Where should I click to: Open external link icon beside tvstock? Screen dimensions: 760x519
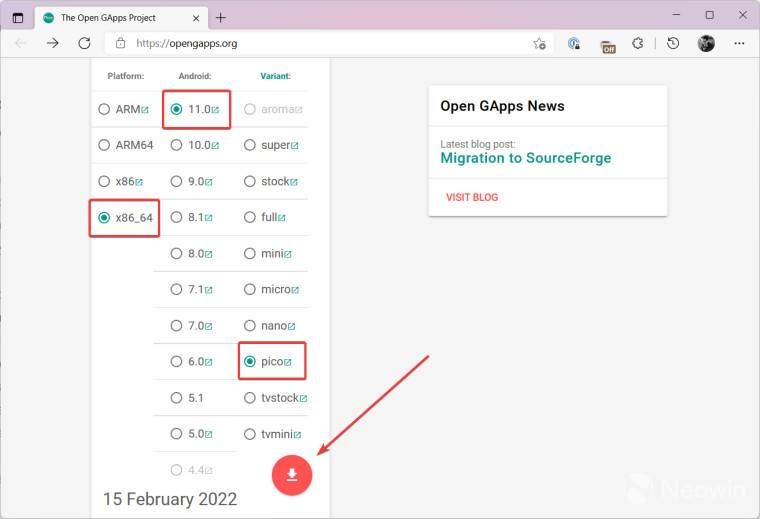303,399
